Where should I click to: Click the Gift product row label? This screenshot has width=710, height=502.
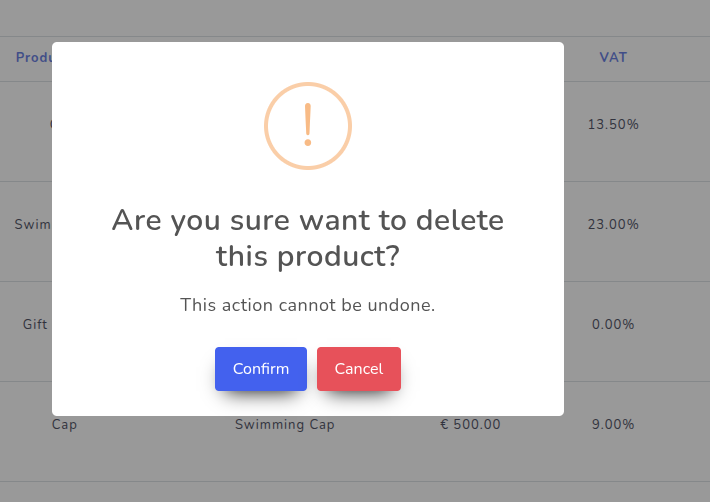pos(35,325)
